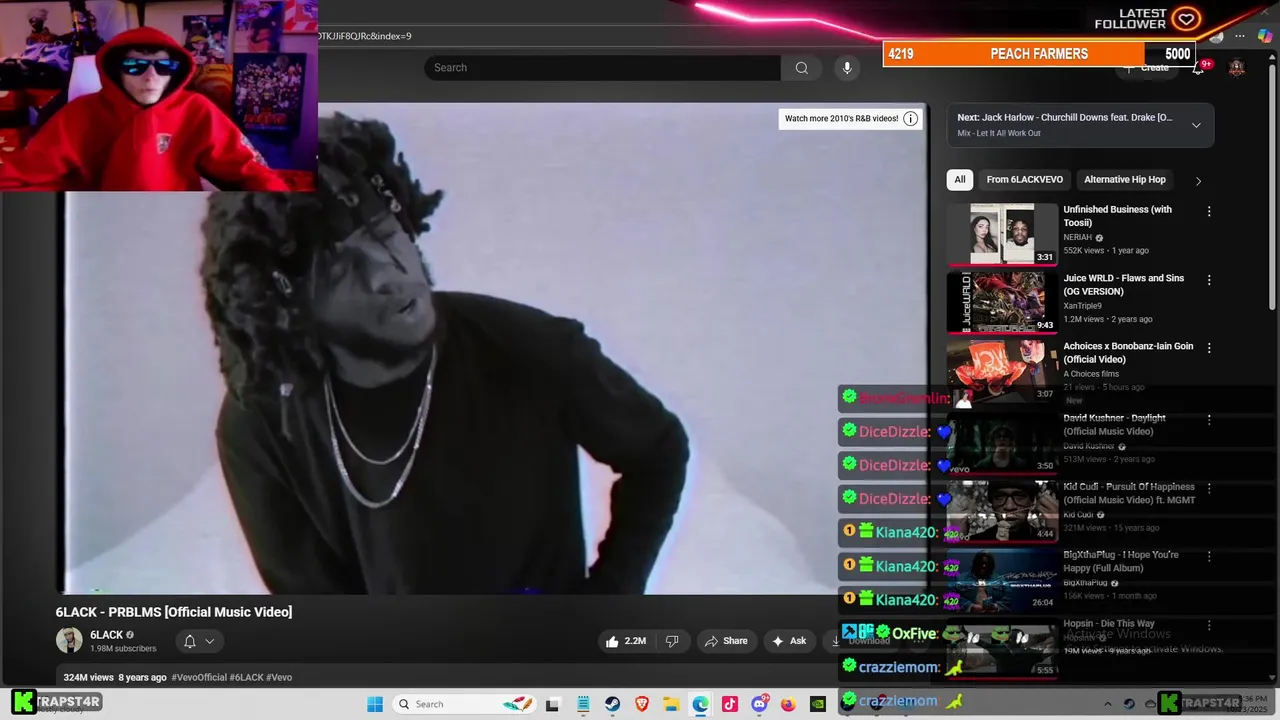The image size is (1280, 720).
Task: Switch to Microsoft Edge on the taskbar
Action: tap(700, 704)
